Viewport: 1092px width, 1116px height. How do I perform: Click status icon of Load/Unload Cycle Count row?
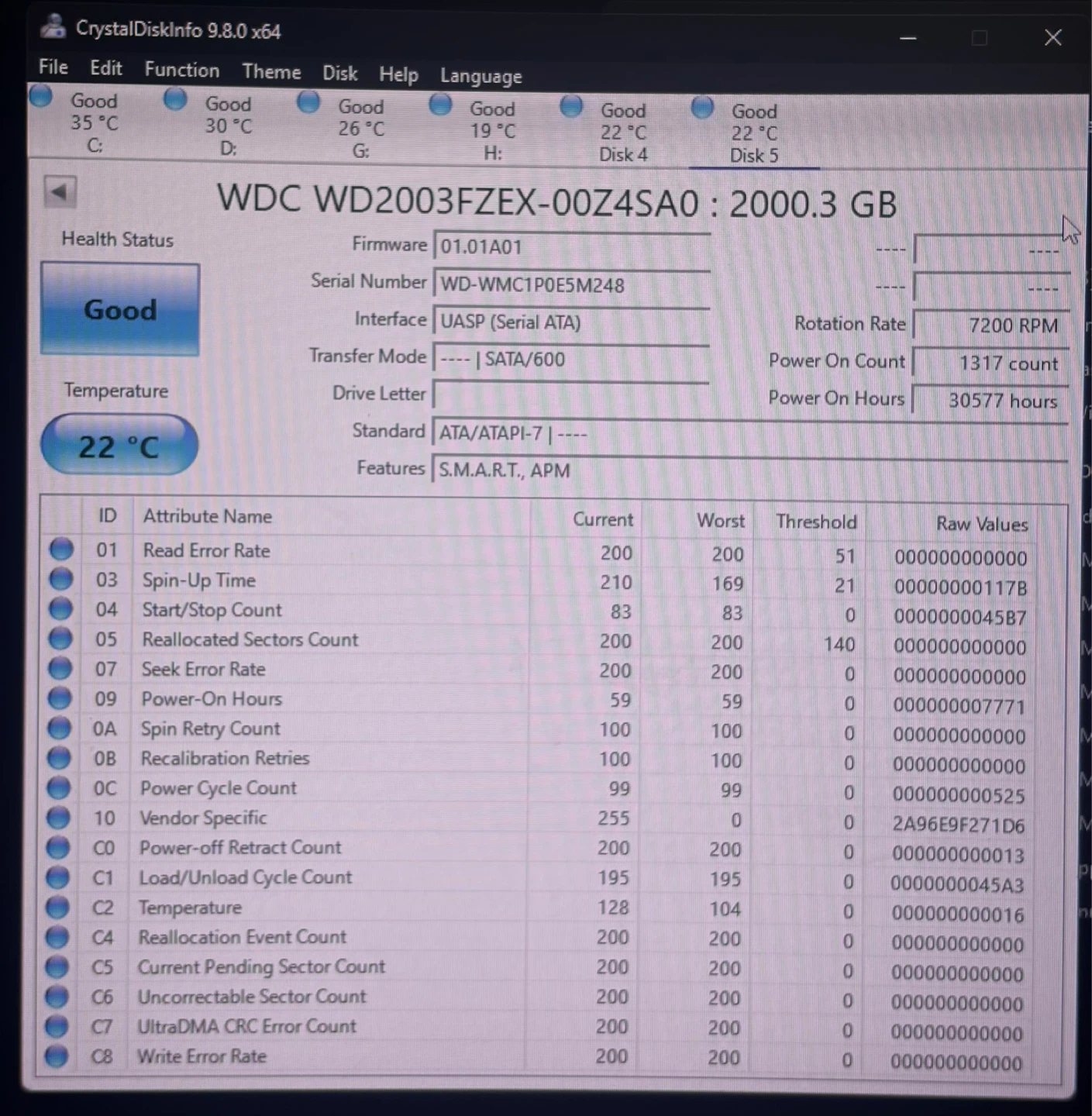57,877
